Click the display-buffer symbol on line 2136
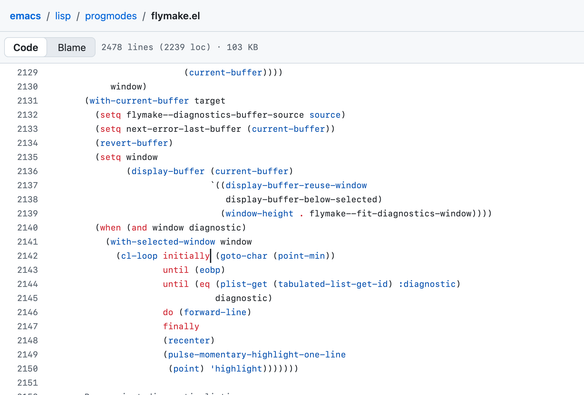 (x=168, y=171)
